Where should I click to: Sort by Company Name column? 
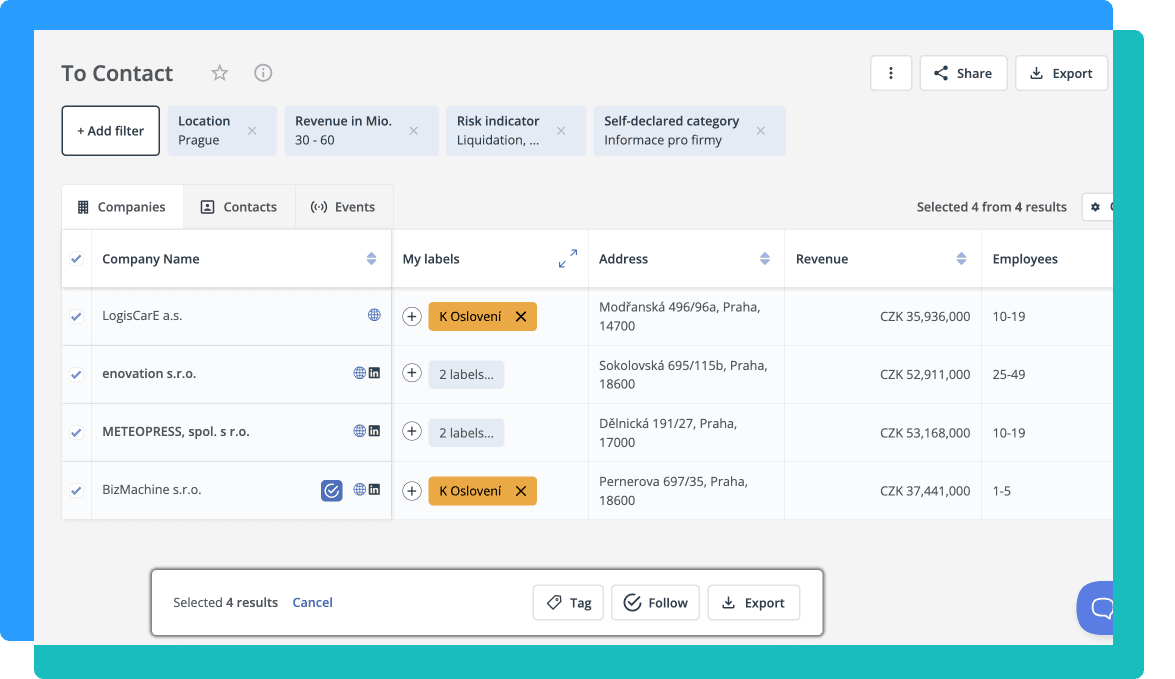[x=371, y=259]
